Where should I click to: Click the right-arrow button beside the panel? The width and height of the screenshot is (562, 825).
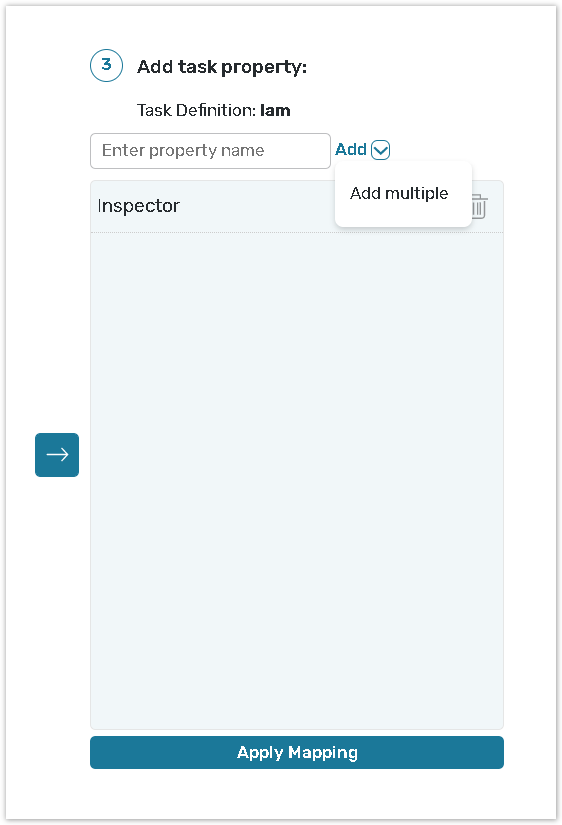57,455
